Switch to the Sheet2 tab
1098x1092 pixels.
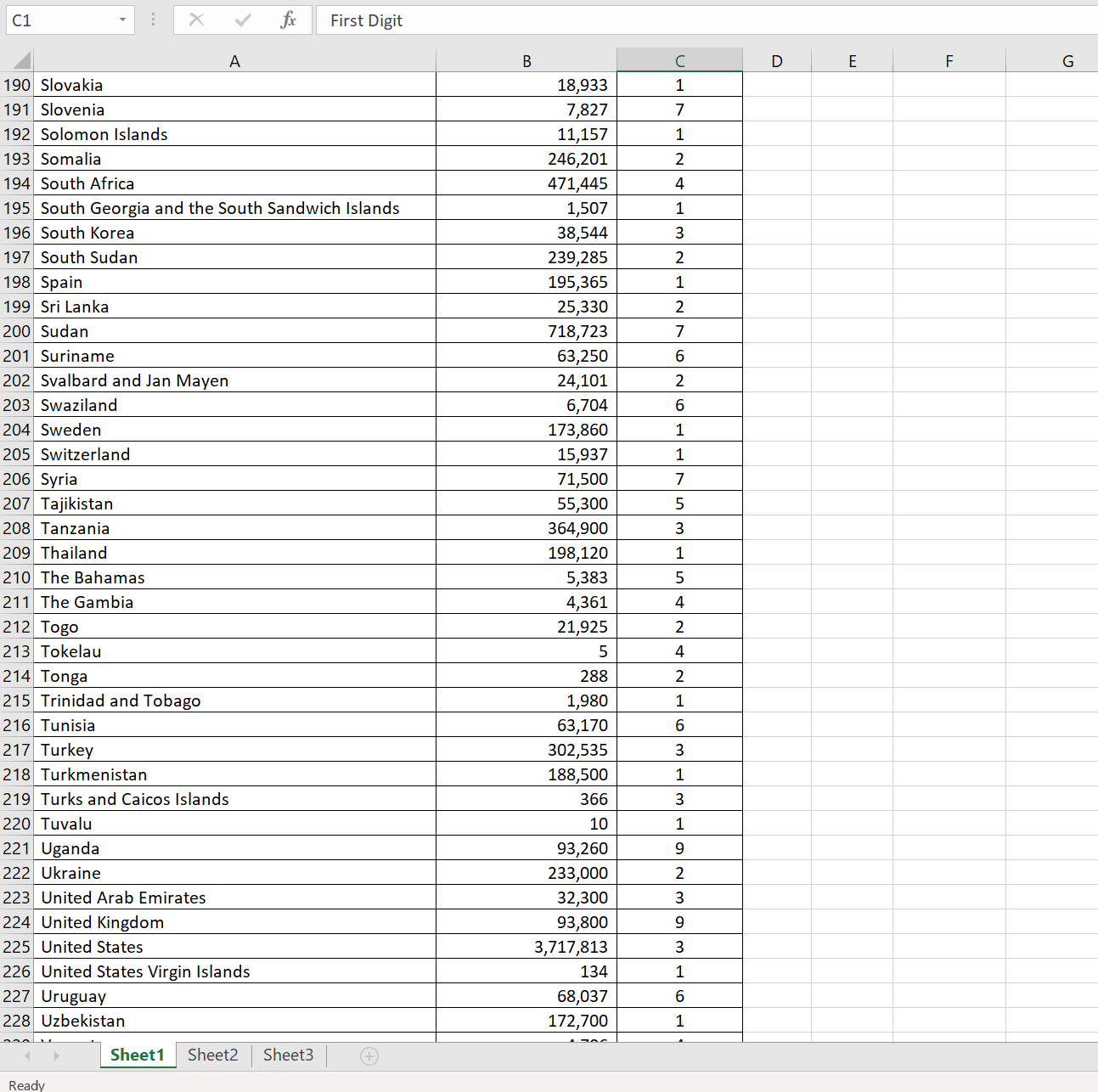[x=212, y=1055]
